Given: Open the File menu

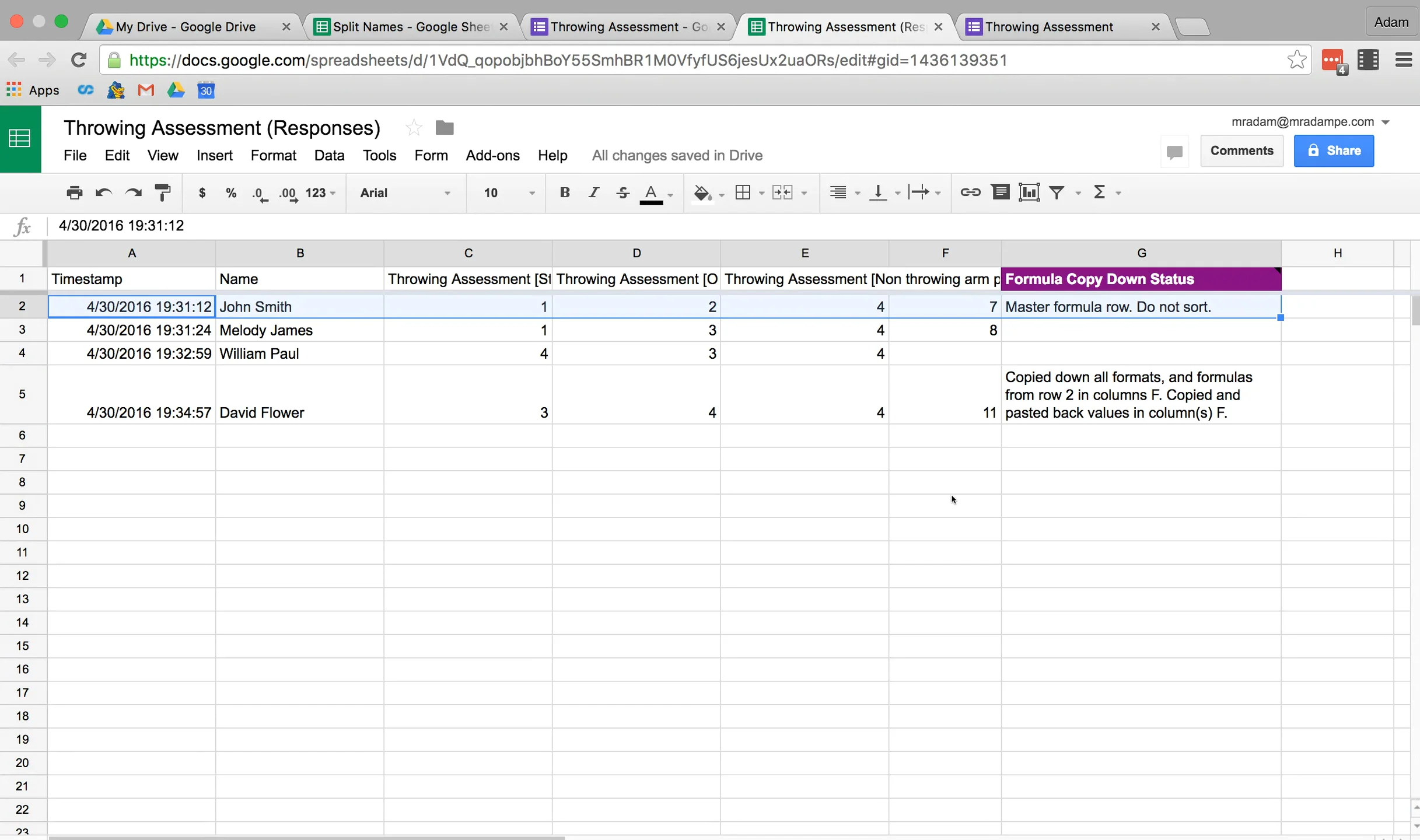Looking at the screenshot, I should click(x=75, y=155).
